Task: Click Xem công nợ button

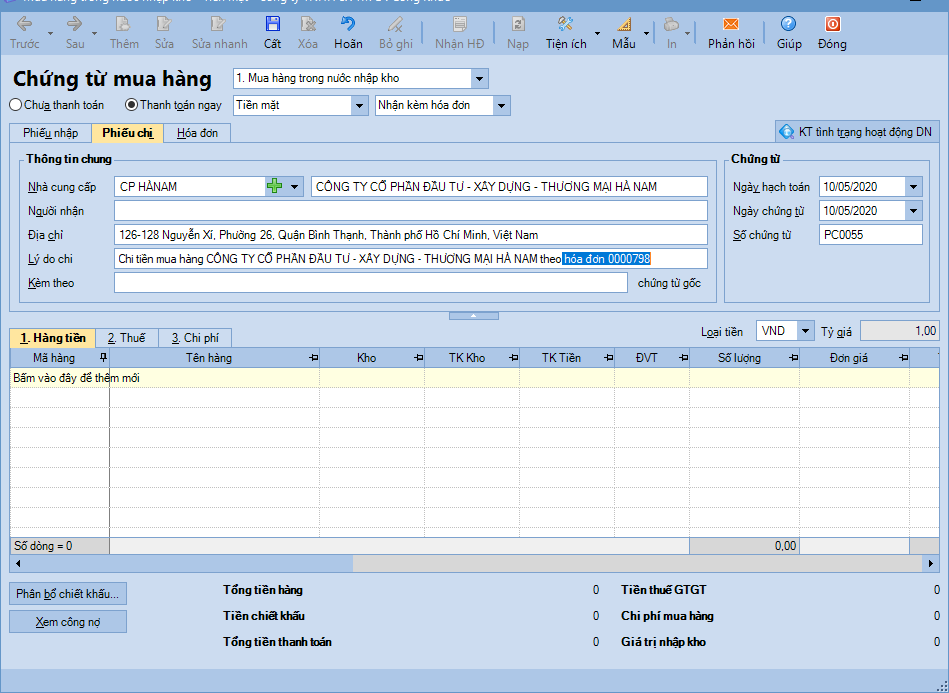Action: pyautogui.click(x=68, y=622)
